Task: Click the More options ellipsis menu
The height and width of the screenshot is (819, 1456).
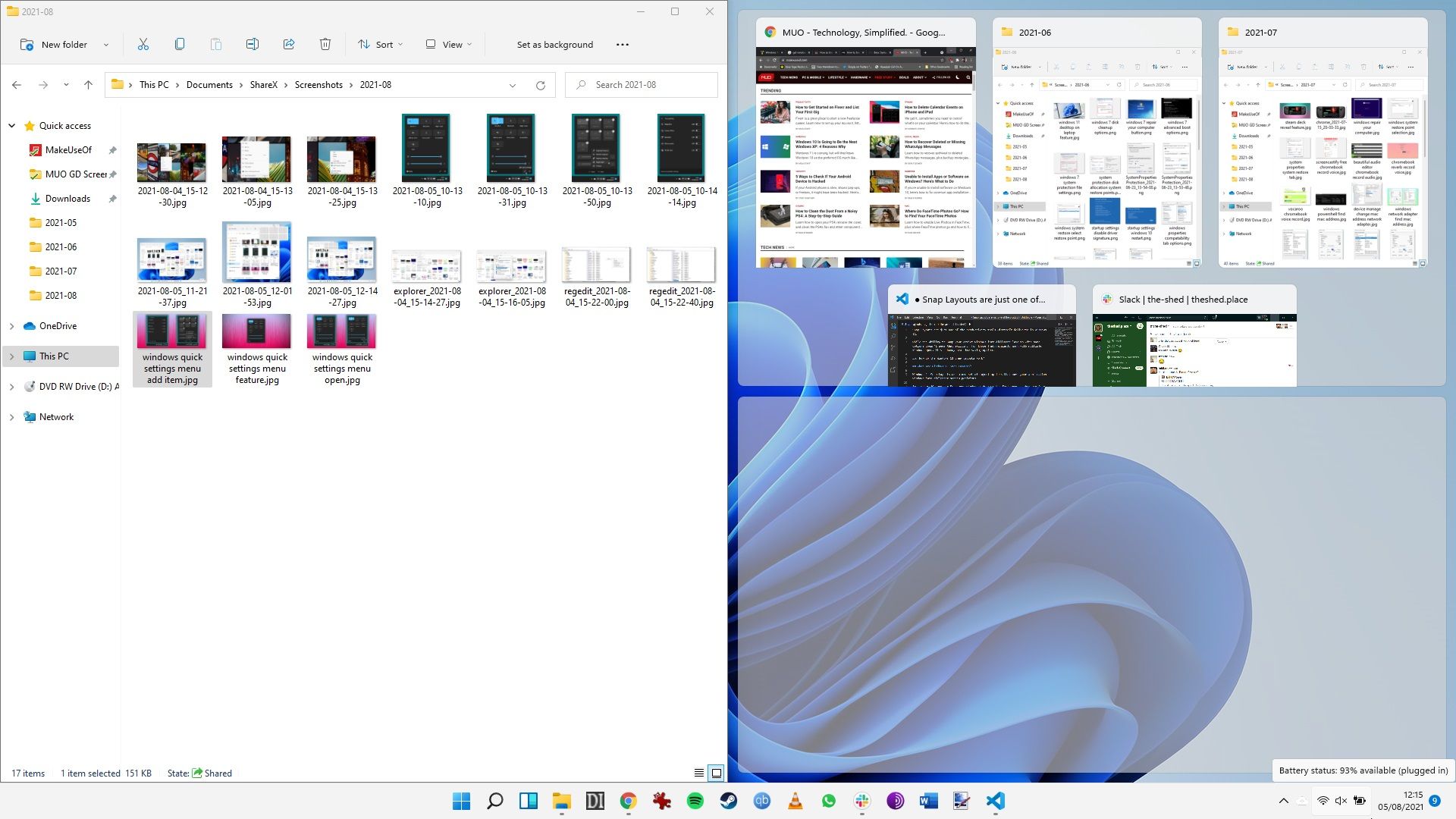Action: 622,44
